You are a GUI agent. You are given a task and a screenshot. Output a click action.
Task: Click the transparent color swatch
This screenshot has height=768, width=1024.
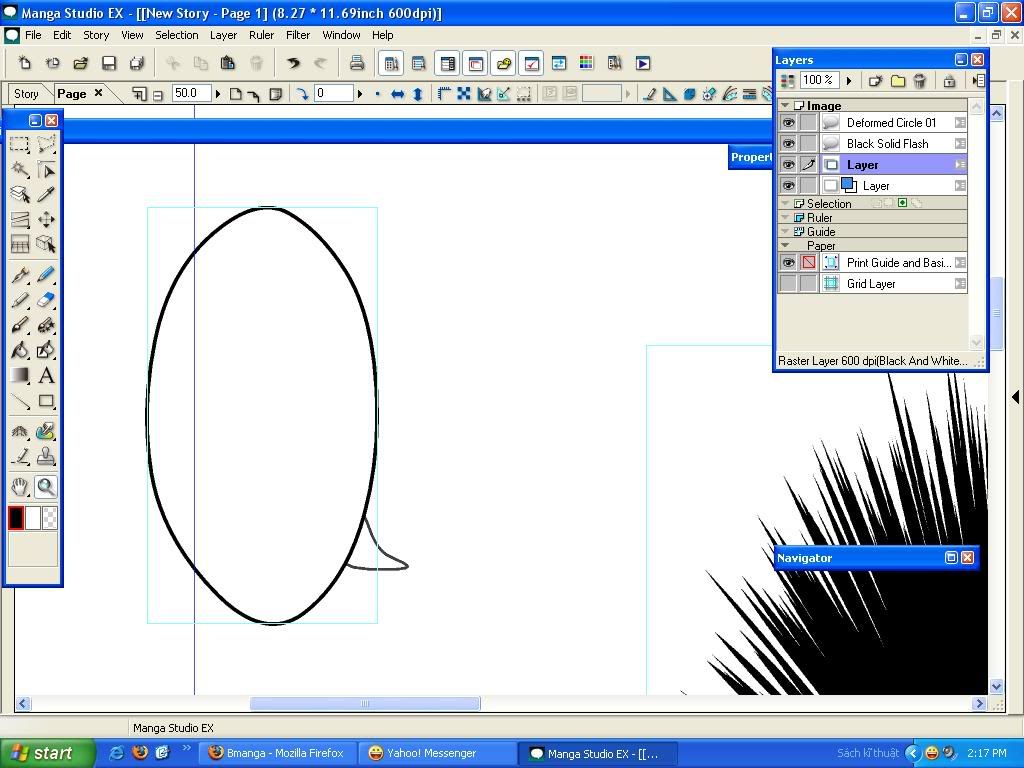50,518
